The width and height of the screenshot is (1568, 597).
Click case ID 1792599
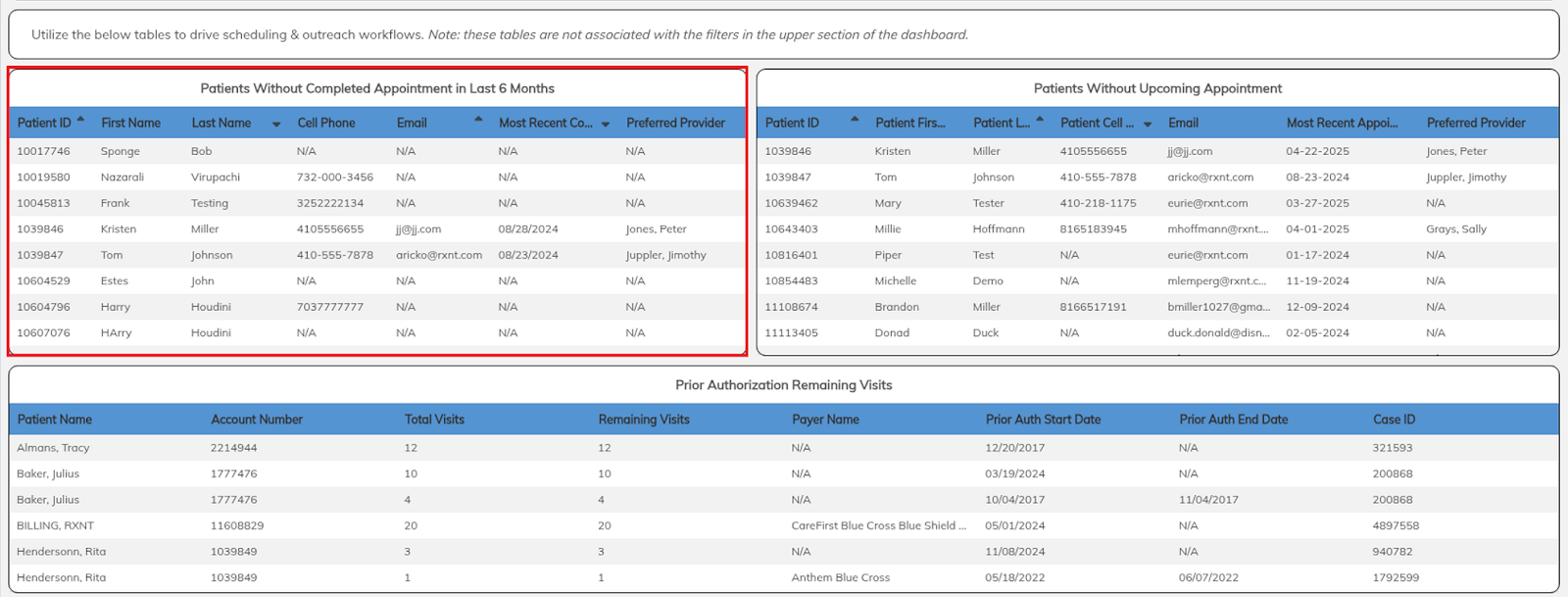1396,577
